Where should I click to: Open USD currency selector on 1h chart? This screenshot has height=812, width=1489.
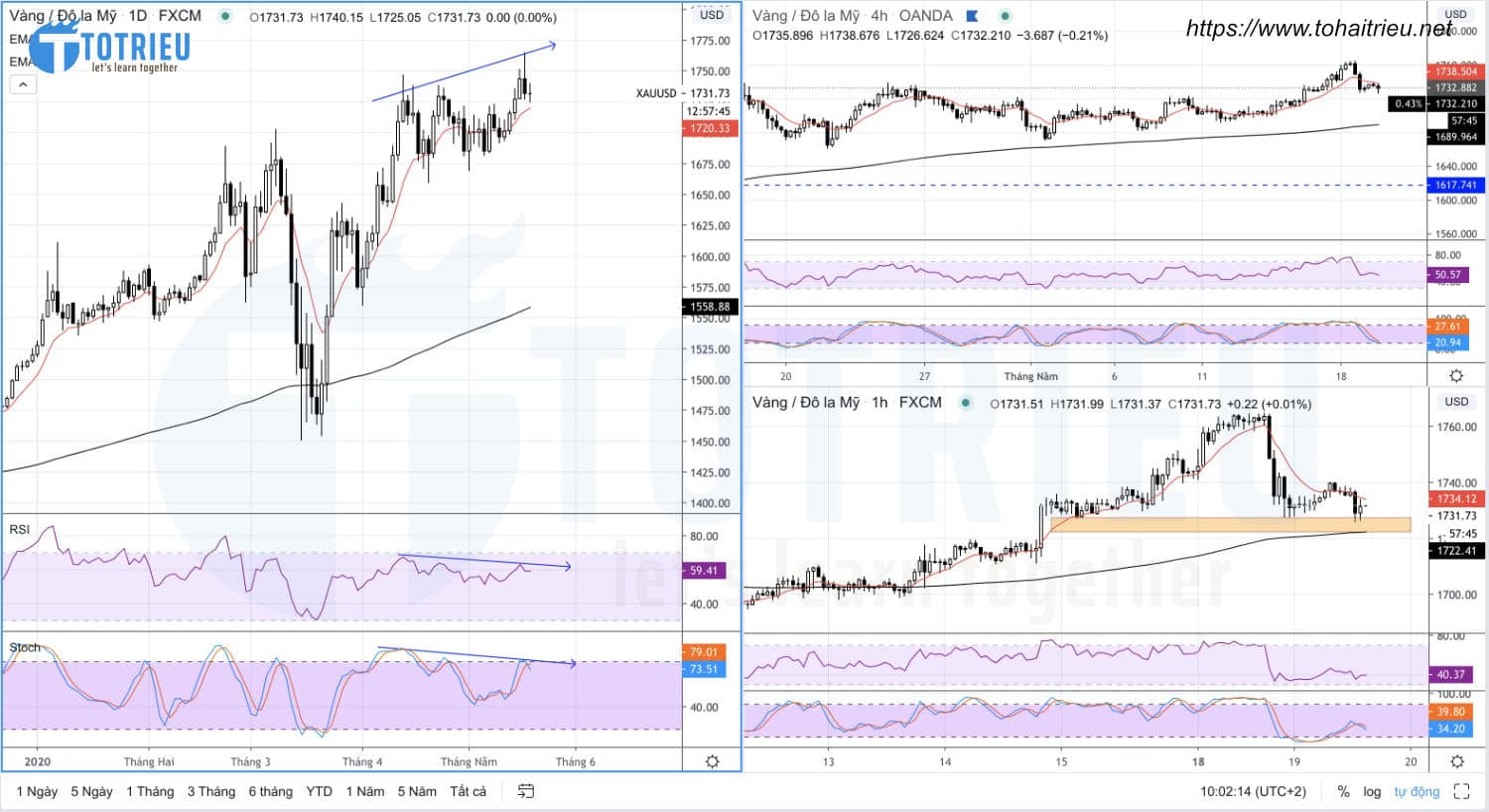(1456, 401)
